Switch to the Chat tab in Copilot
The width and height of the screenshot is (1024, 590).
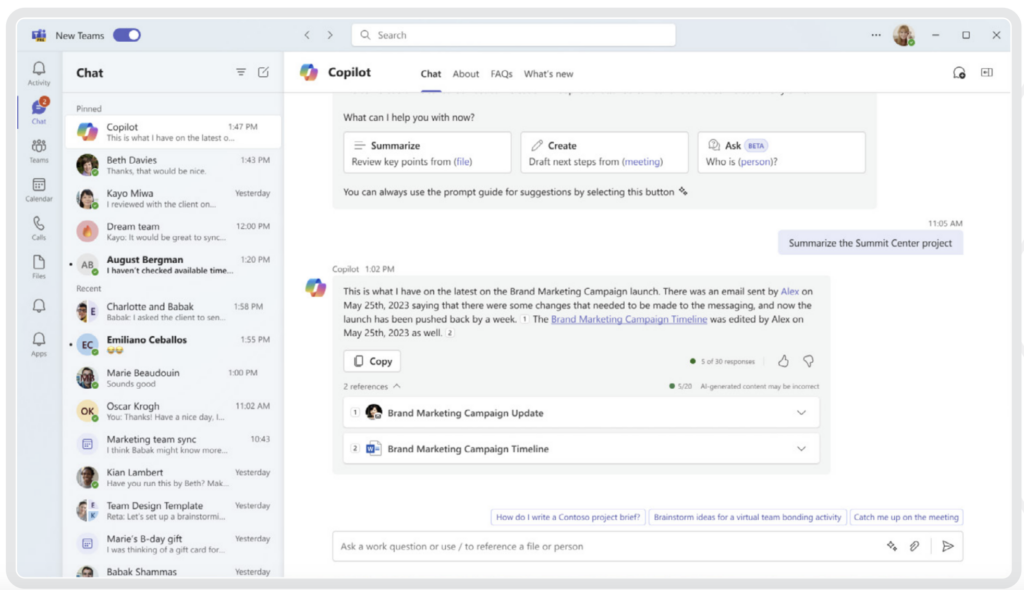pos(430,74)
